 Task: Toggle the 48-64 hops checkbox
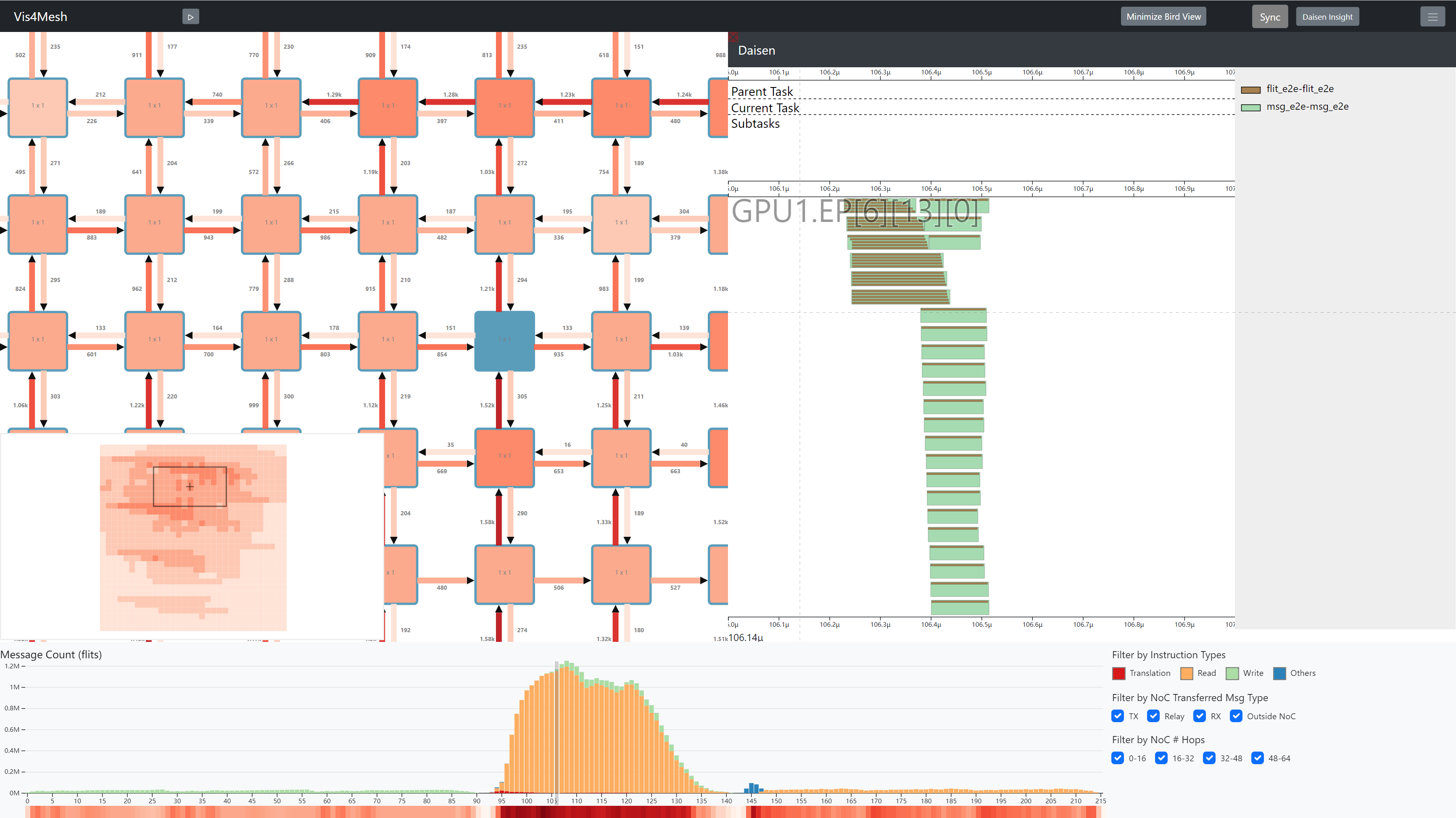(x=1257, y=758)
